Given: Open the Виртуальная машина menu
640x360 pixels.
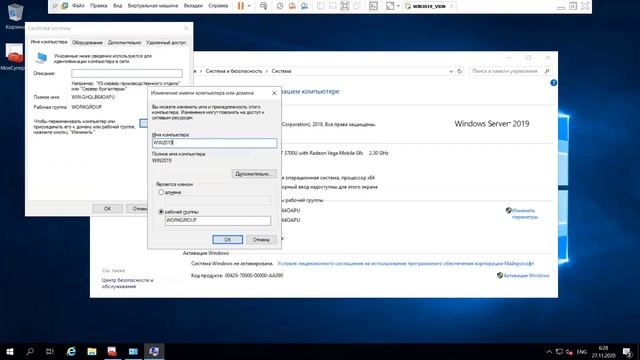Looking at the screenshot, I should 153,6.
